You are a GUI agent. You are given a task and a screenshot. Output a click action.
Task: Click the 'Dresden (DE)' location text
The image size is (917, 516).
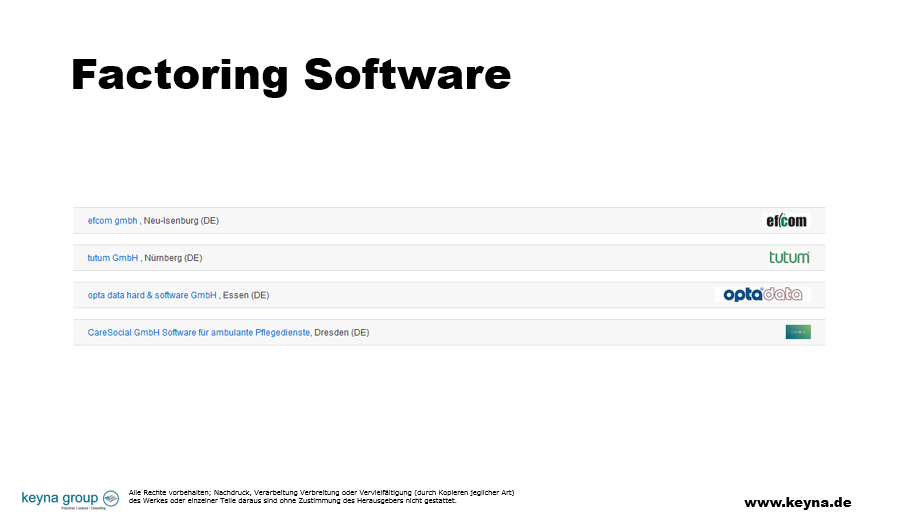[342, 332]
